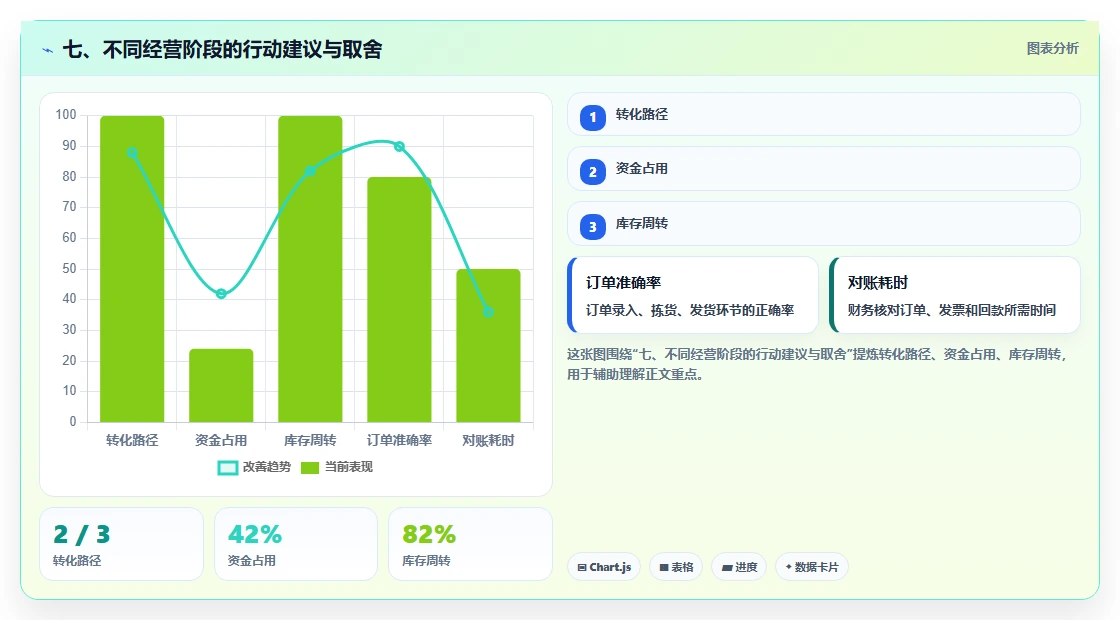Image resolution: width=1120 pixels, height=620 pixels.
Task: Click the short 资金占用 bar in chart
Action: pyautogui.click(x=221, y=386)
